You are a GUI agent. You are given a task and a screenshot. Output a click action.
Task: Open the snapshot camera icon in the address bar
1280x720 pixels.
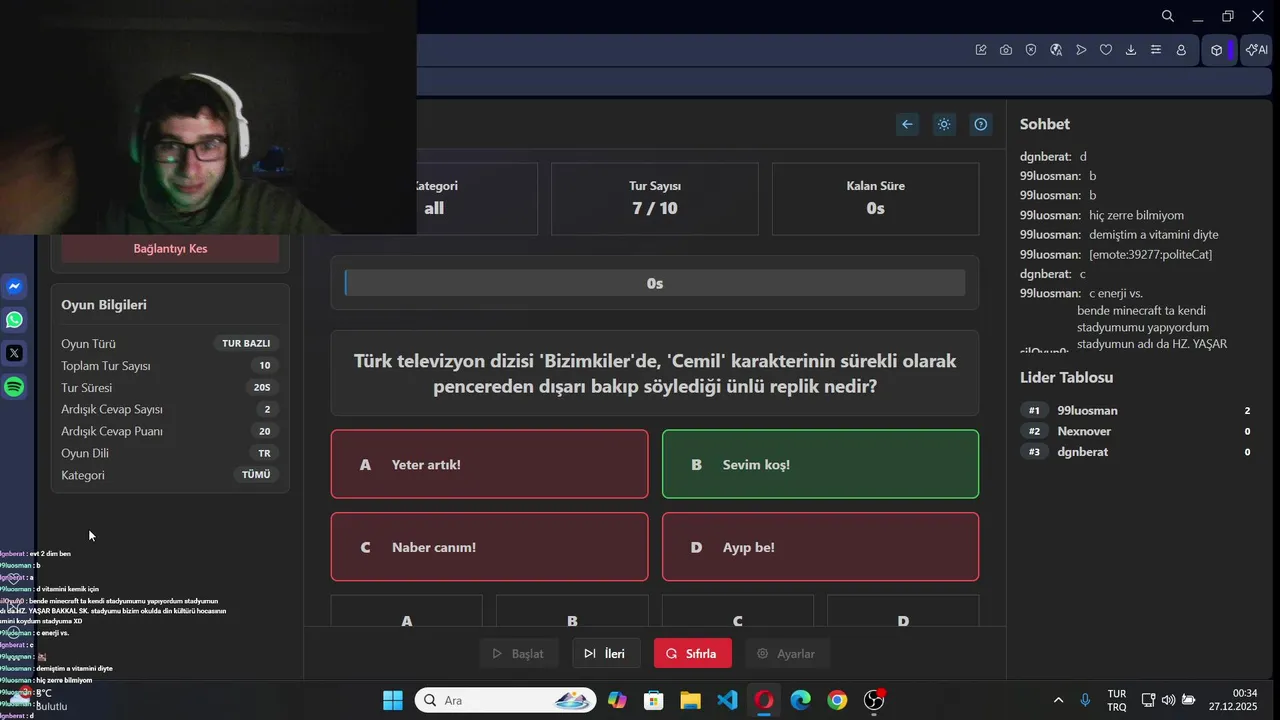[x=1006, y=50]
